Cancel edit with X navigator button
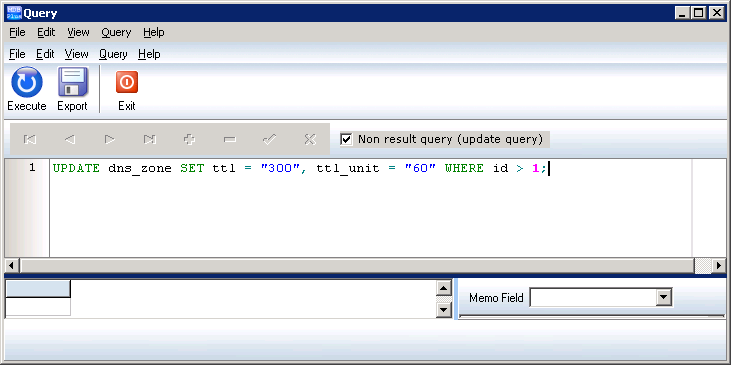731x365 pixels. [x=310, y=139]
